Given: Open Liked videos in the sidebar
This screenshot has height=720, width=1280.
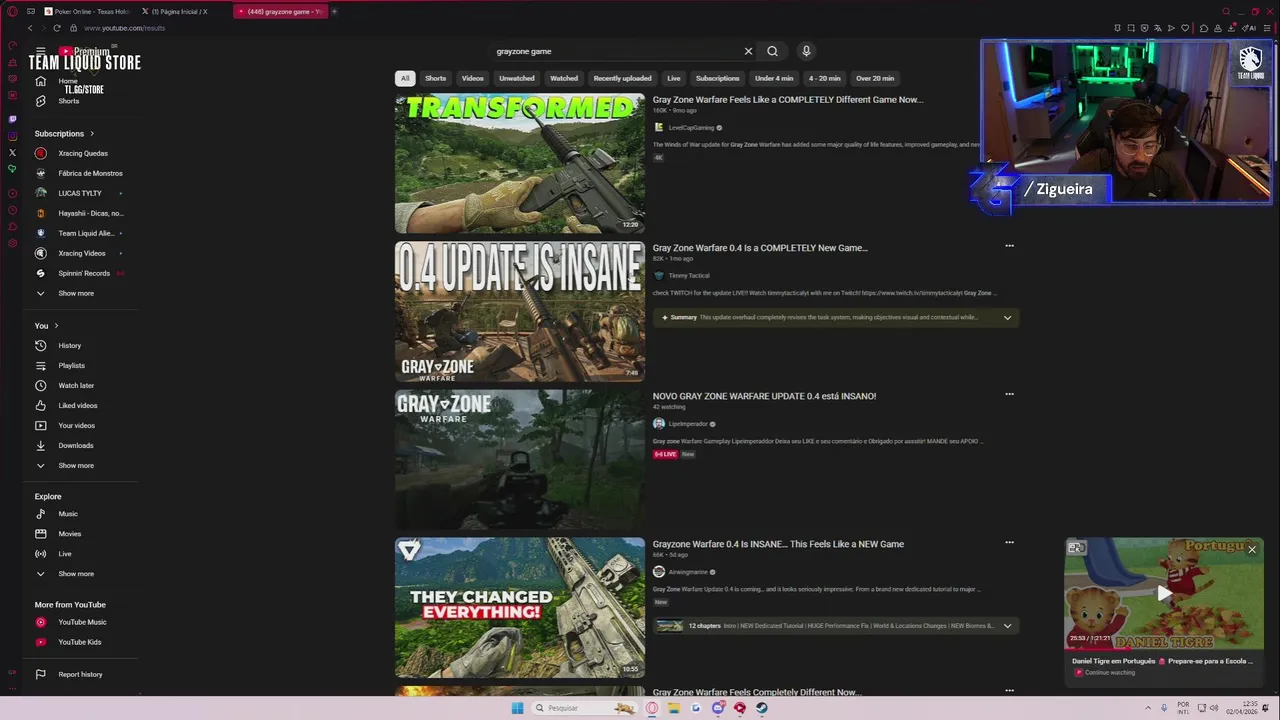Looking at the screenshot, I should pos(80,406).
